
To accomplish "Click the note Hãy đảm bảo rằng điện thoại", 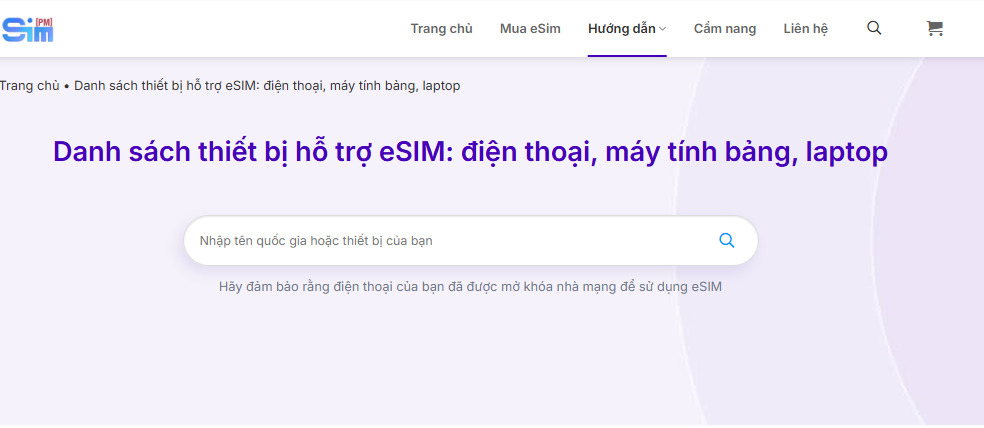I will pyautogui.click(x=471, y=287).
